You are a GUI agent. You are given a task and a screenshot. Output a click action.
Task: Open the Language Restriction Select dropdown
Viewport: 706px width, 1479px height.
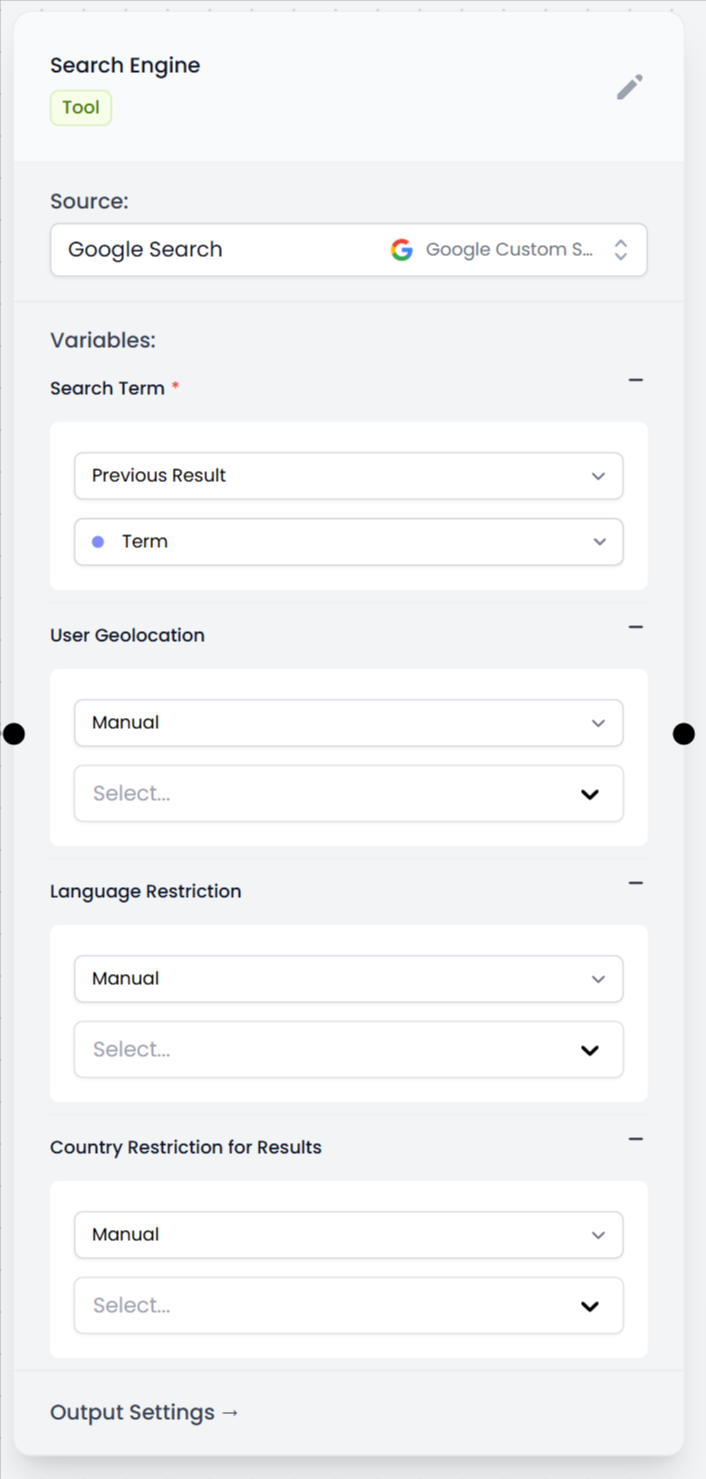pyautogui.click(x=348, y=1050)
